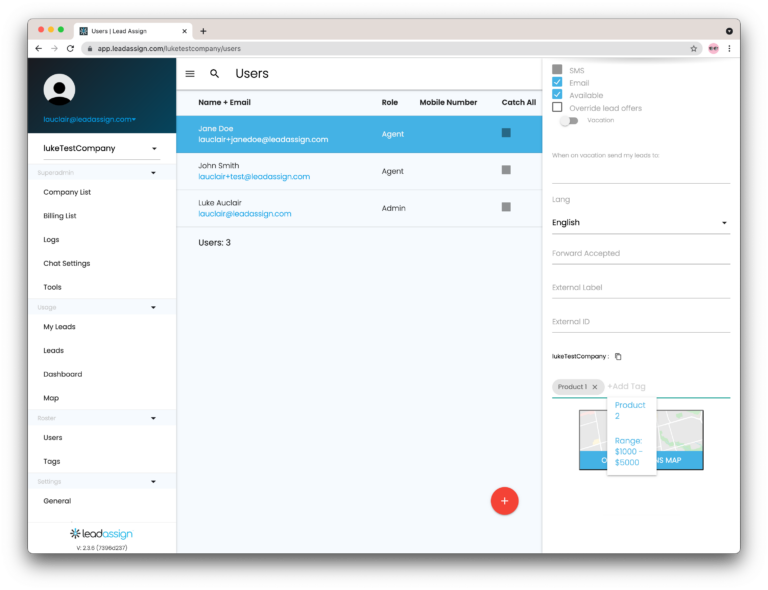Viewport: 768px width, 590px height.
Task: Open Chat Settings in sidebar
Action: tap(67, 263)
